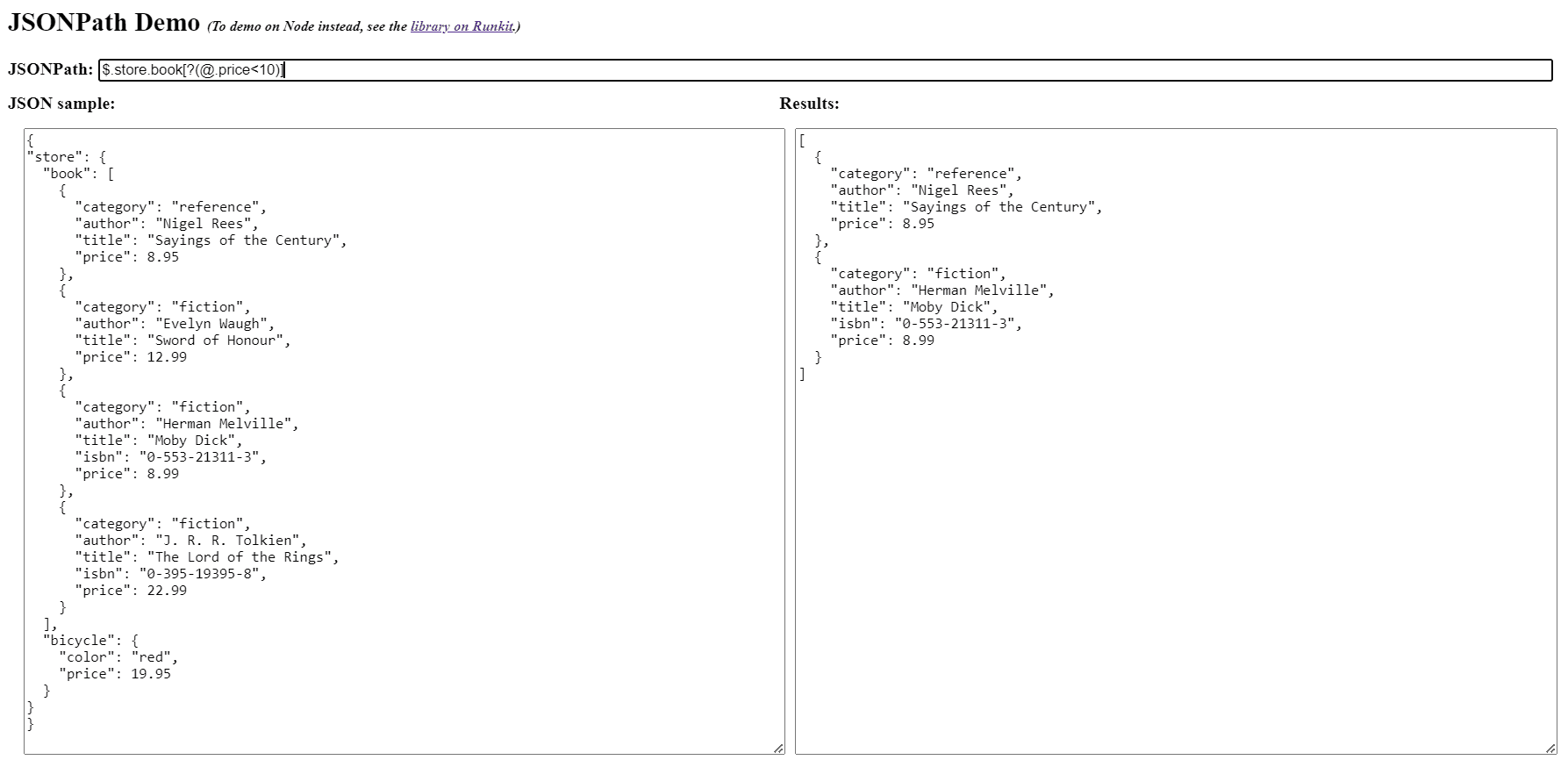Click the price 8.95 line in Results
Screen dimensions: 1568x760
click(883, 224)
